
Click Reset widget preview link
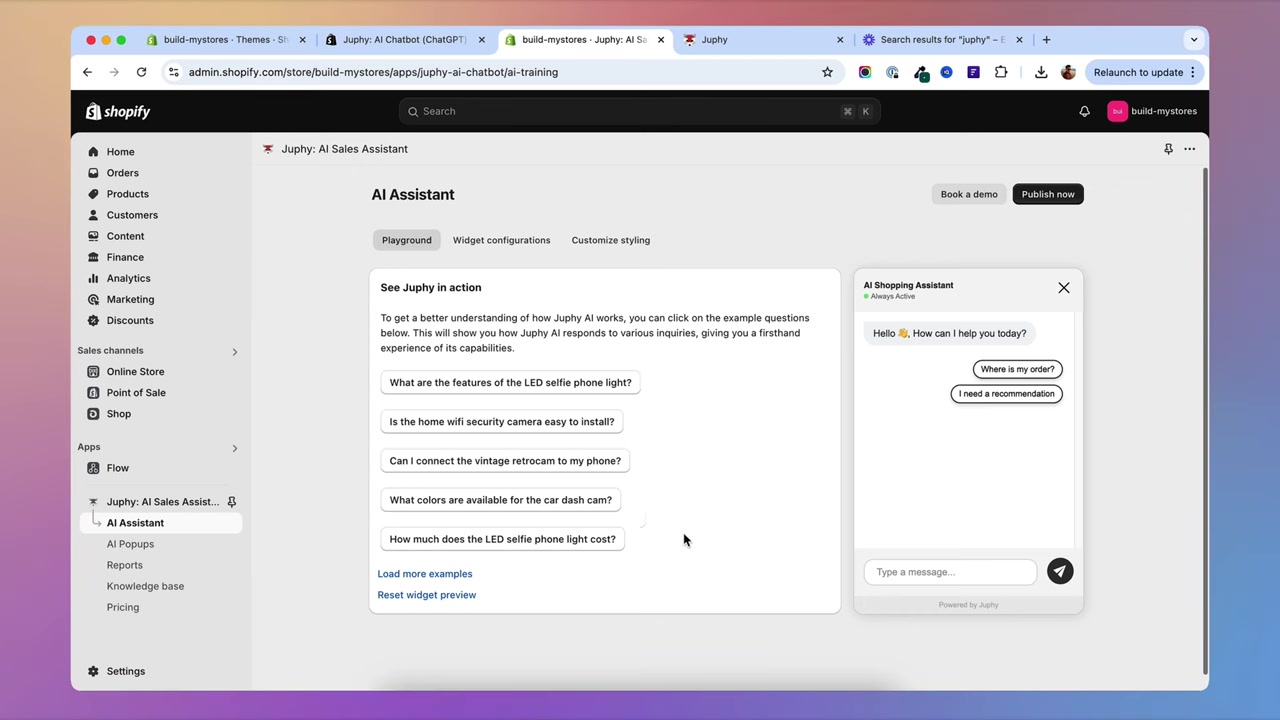click(x=426, y=595)
